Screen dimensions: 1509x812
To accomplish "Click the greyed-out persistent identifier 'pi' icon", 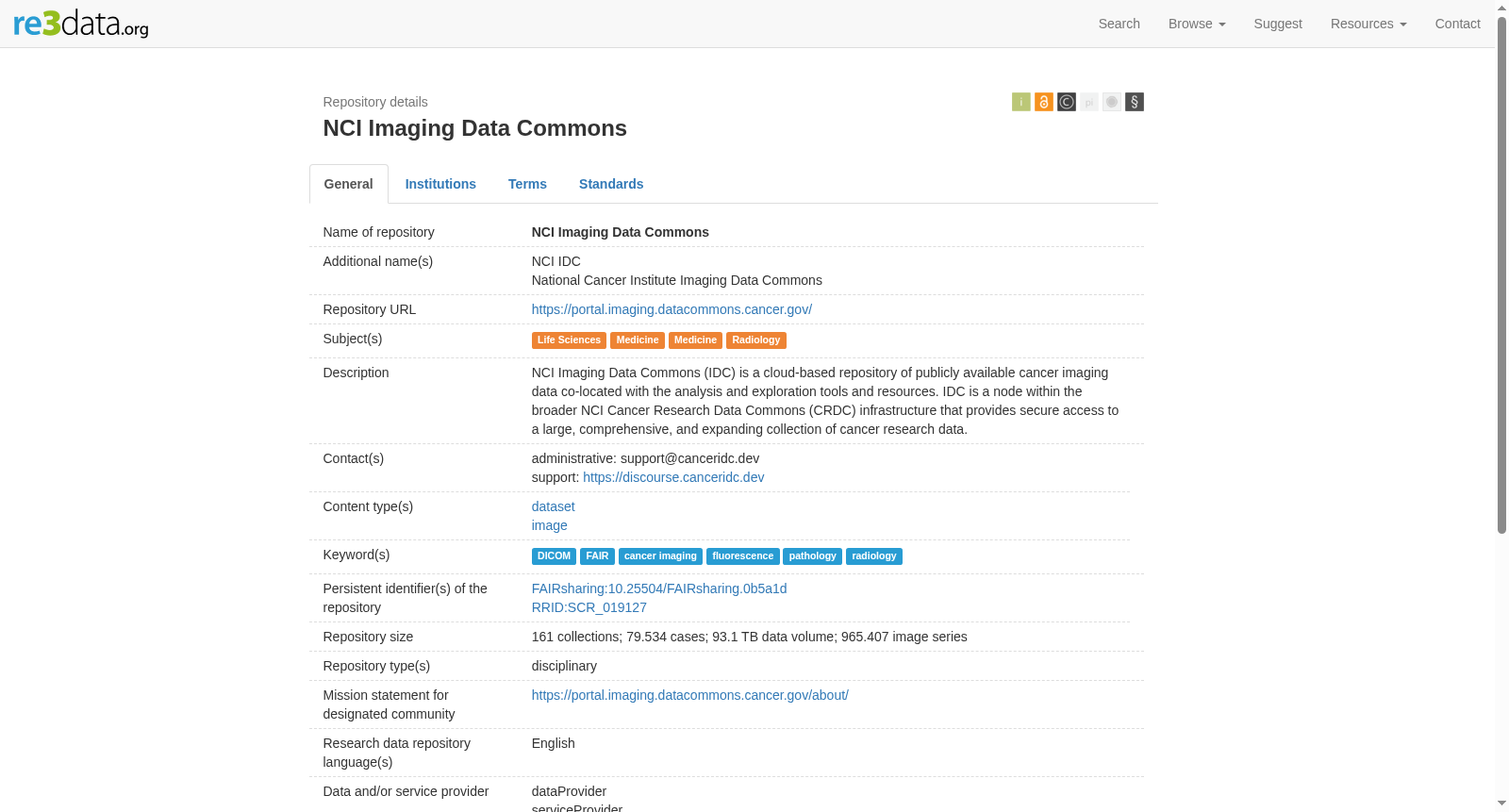I will (x=1088, y=102).
